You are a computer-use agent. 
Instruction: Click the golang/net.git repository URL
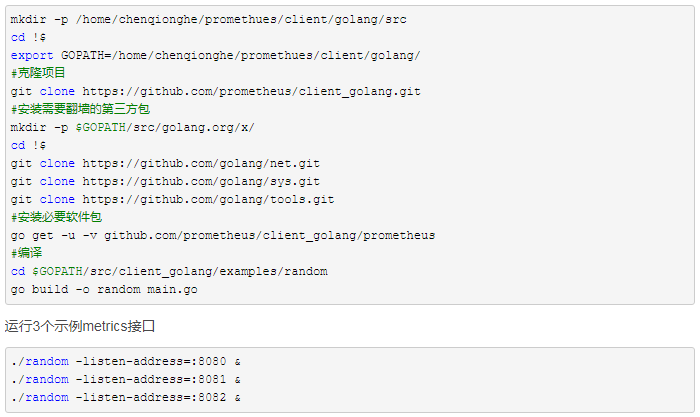point(201,163)
